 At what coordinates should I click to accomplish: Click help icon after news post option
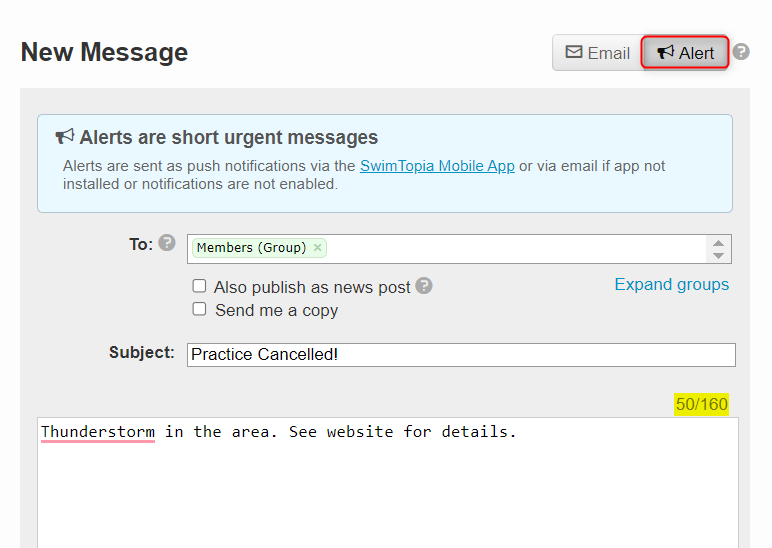click(x=423, y=286)
